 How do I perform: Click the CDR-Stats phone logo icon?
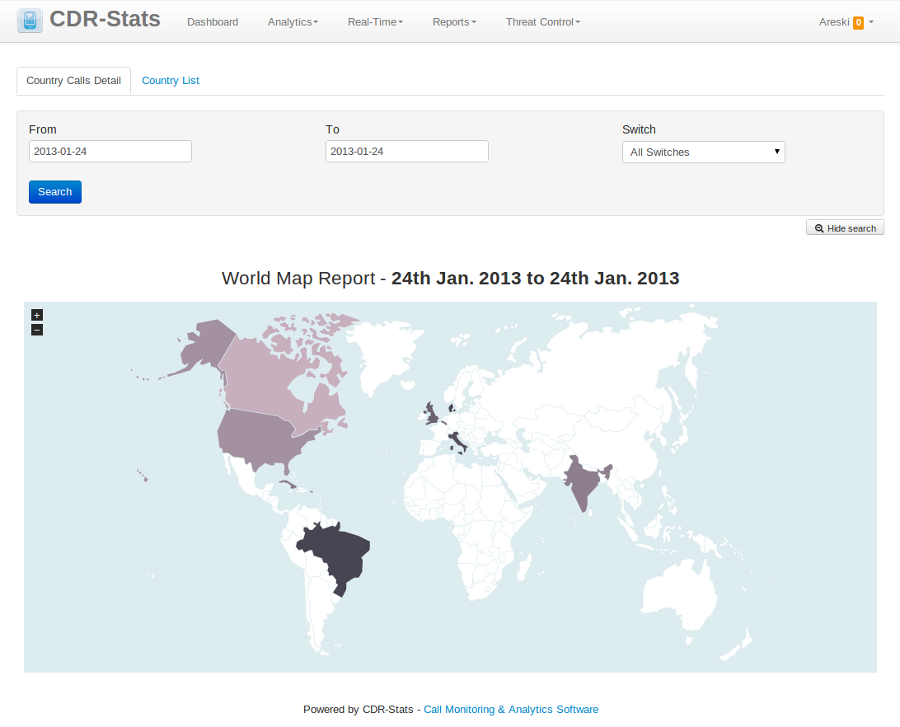pos(30,20)
